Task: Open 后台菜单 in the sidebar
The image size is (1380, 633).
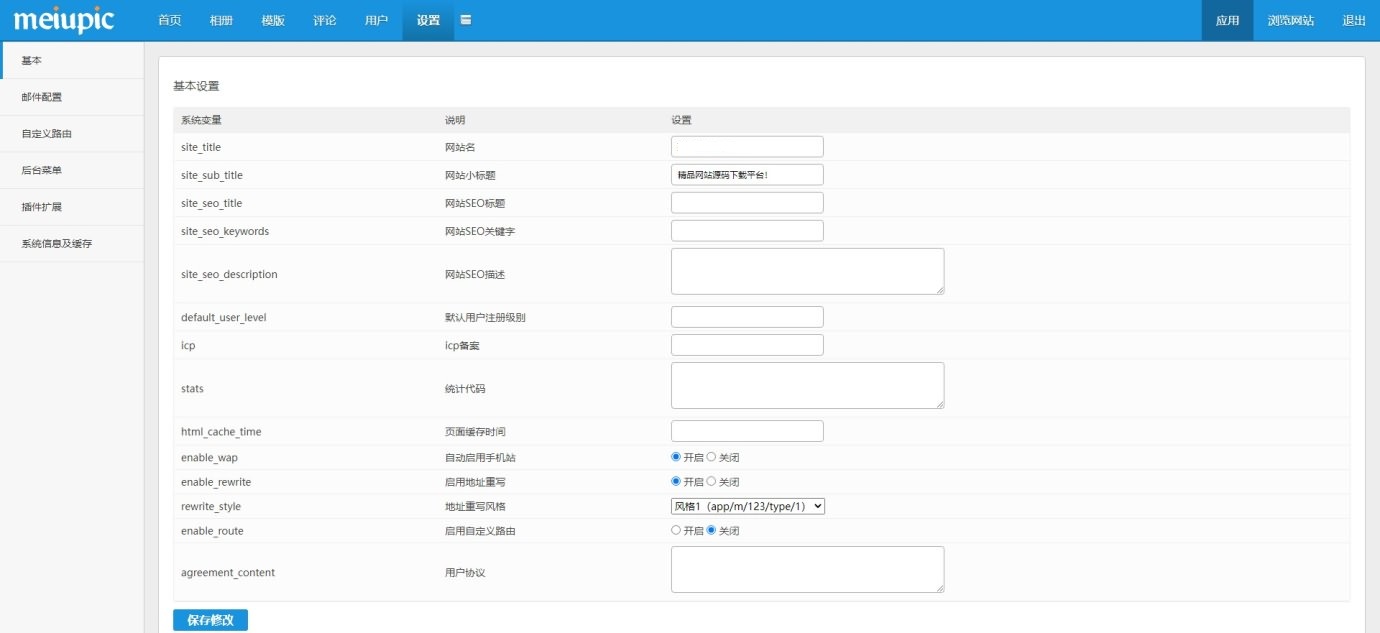Action: pyautogui.click(x=72, y=170)
